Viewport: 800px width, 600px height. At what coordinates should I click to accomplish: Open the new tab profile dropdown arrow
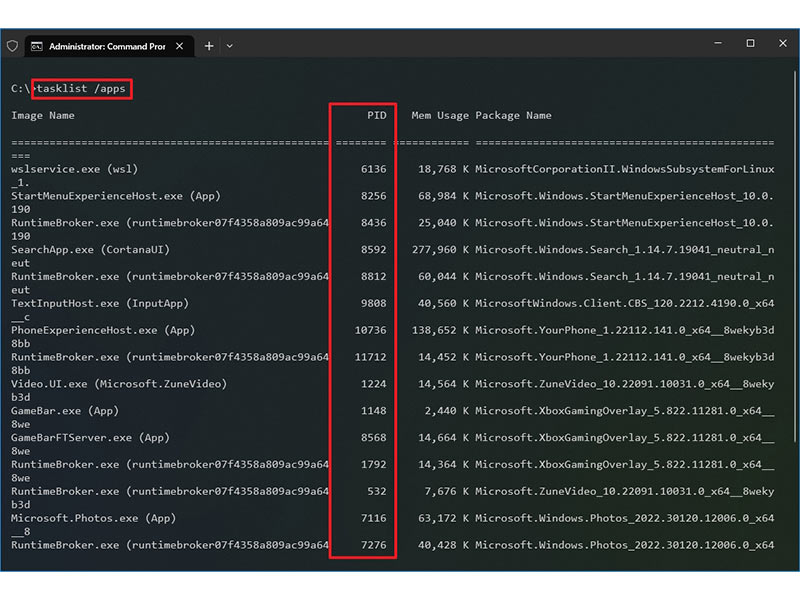click(230, 46)
